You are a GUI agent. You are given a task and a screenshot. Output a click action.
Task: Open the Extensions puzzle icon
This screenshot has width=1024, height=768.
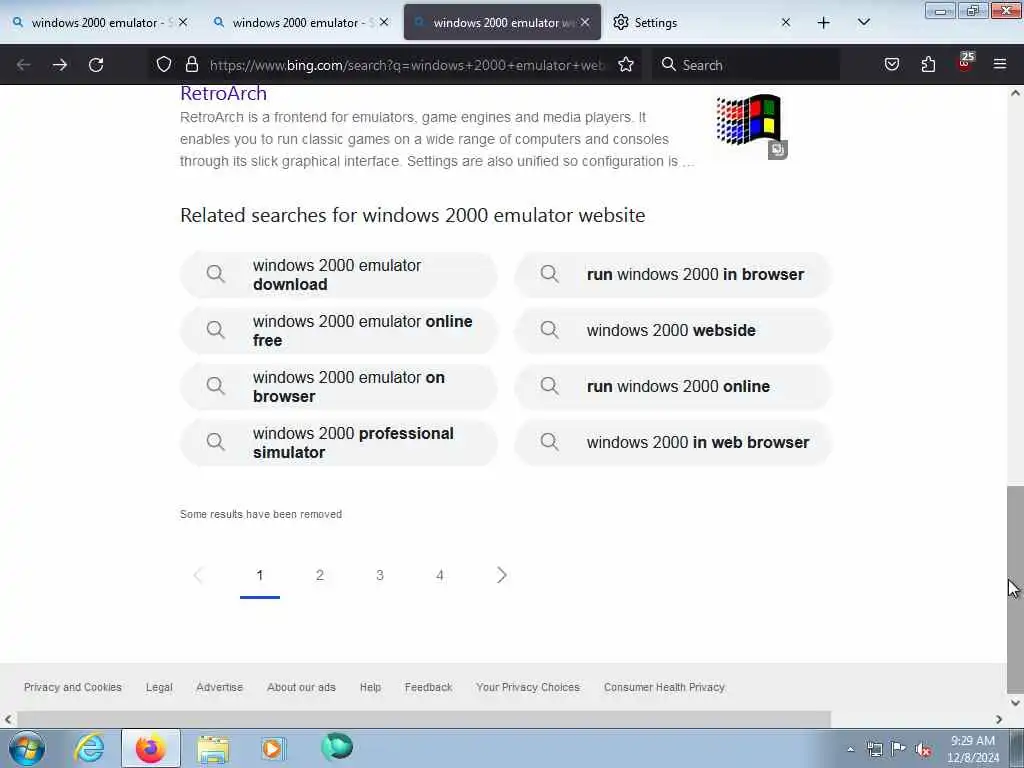(928, 64)
